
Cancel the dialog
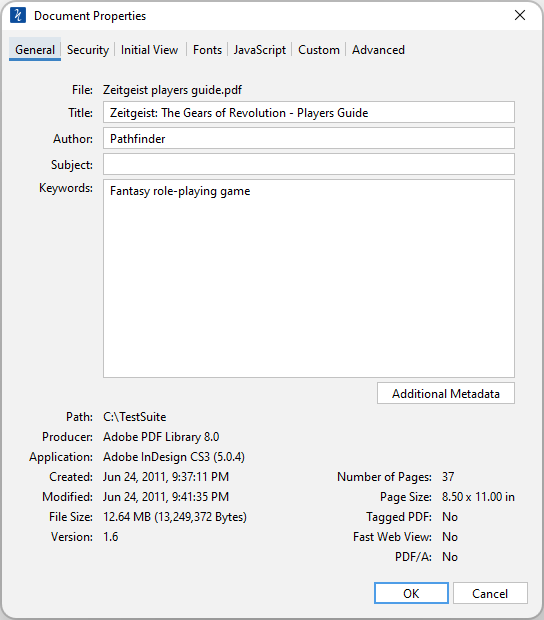click(x=490, y=593)
